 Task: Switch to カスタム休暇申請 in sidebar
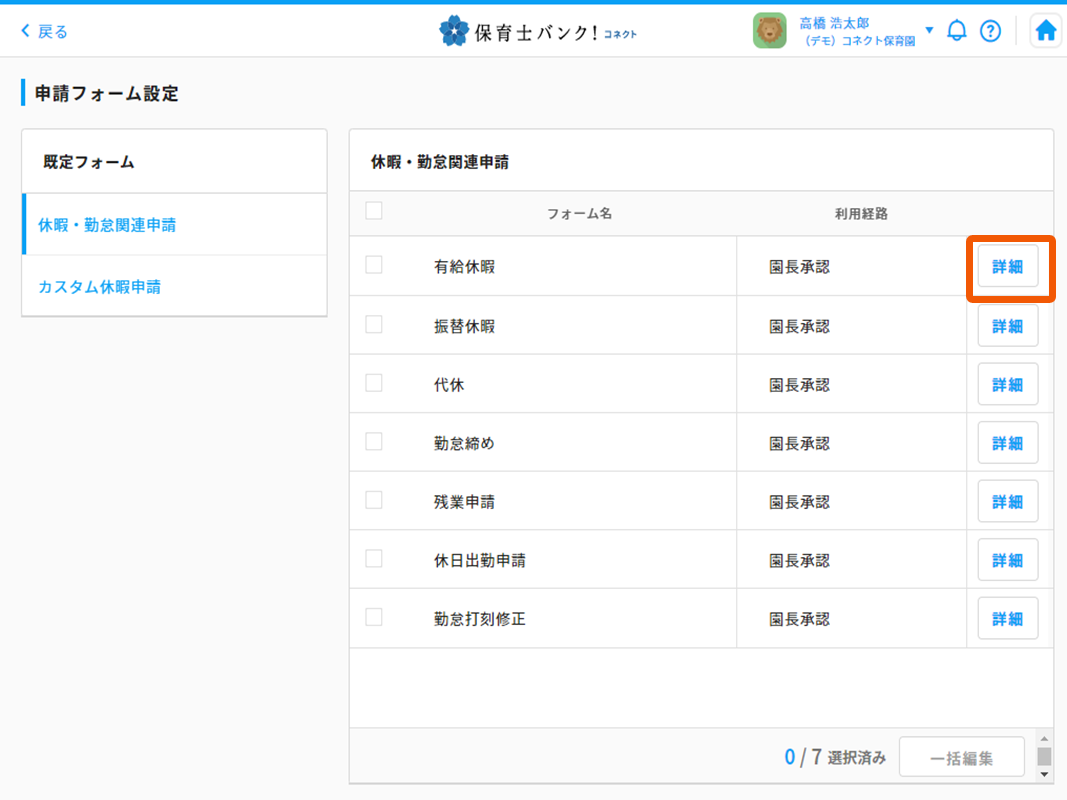[99, 287]
